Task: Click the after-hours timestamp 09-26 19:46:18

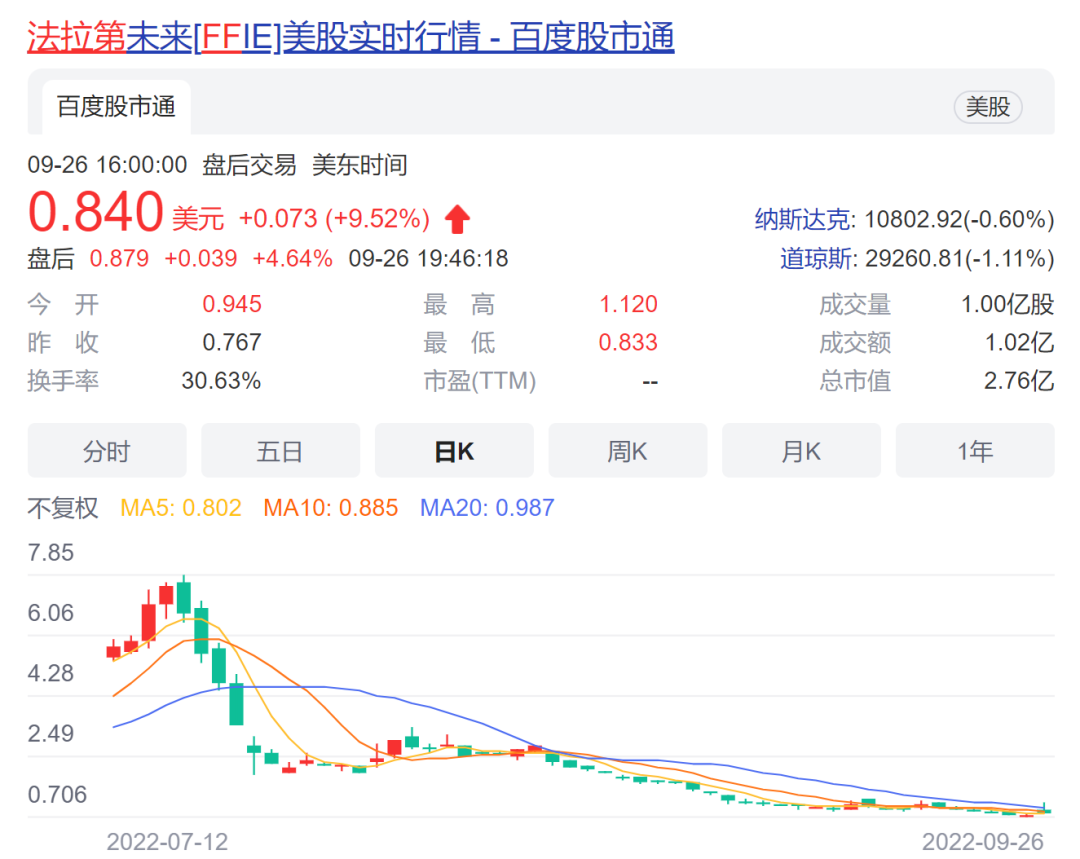Action: tap(428, 258)
